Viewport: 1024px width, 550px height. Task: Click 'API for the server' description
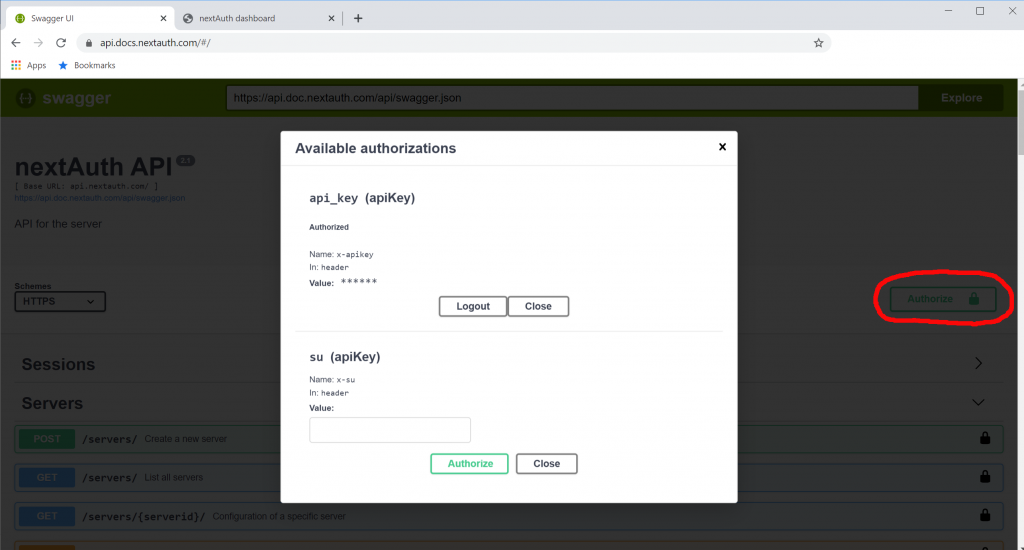point(58,224)
